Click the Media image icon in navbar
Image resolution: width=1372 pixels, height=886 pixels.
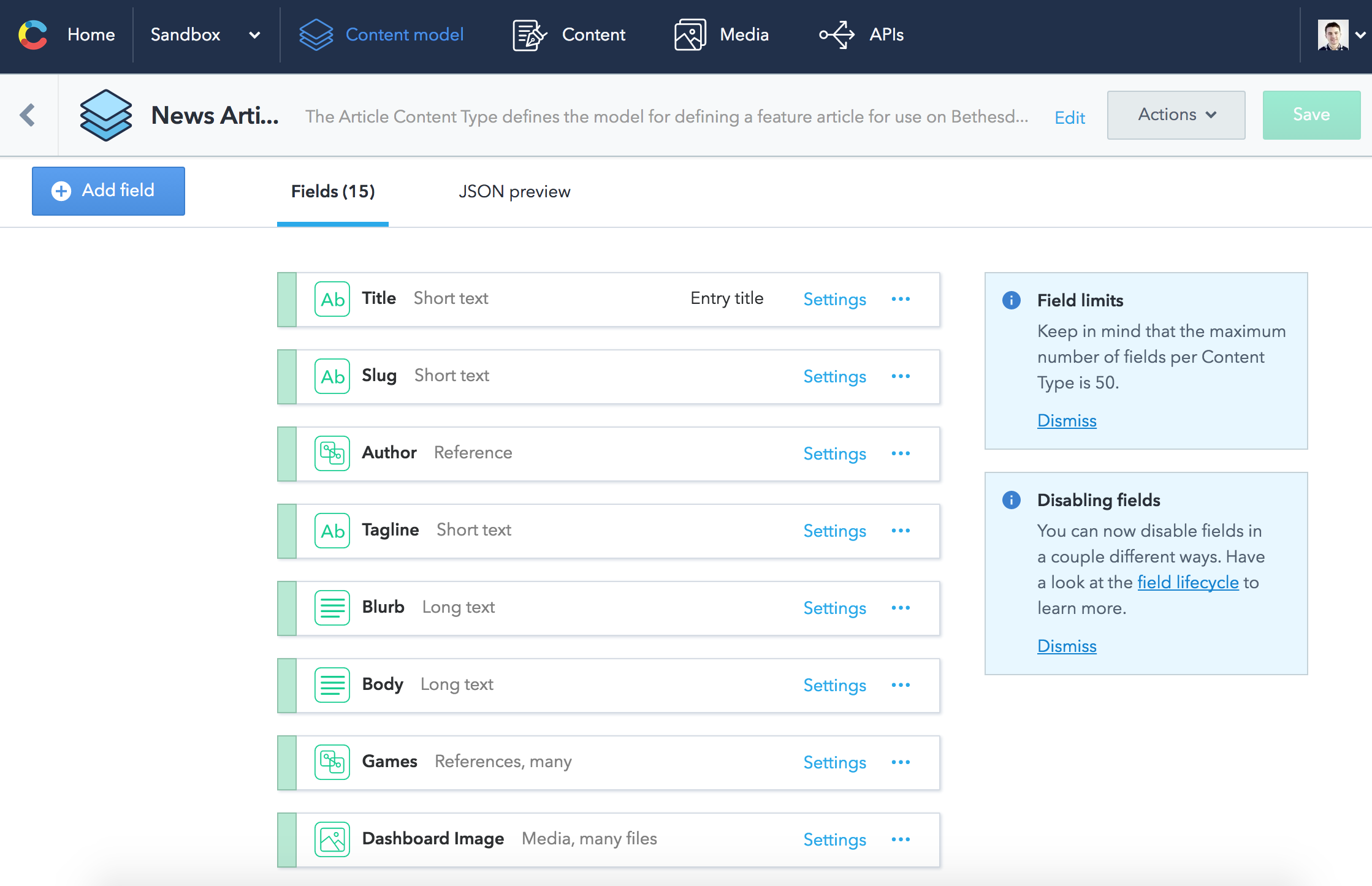690,35
